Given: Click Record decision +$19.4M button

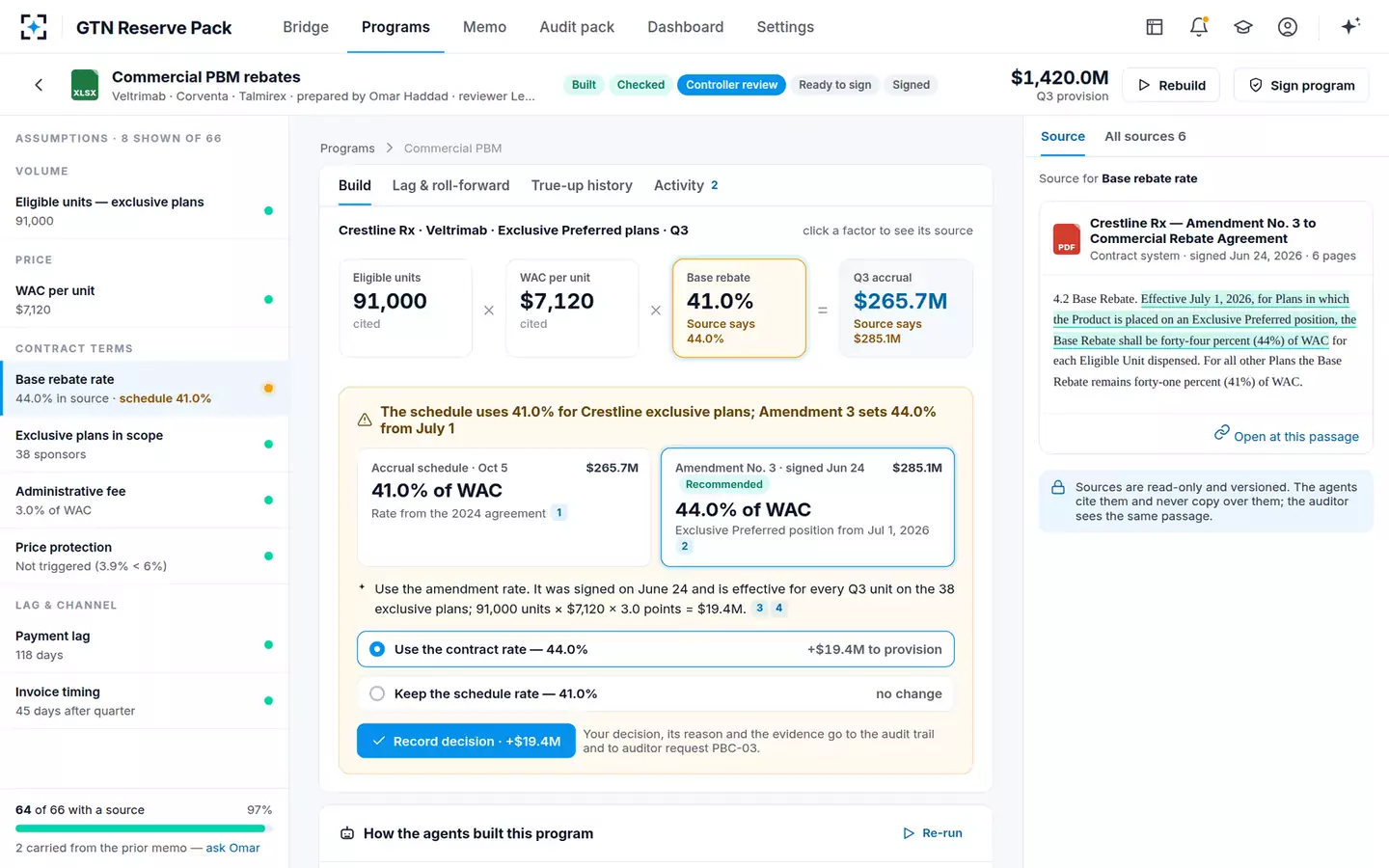Looking at the screenshot, I should coord(466,741).
